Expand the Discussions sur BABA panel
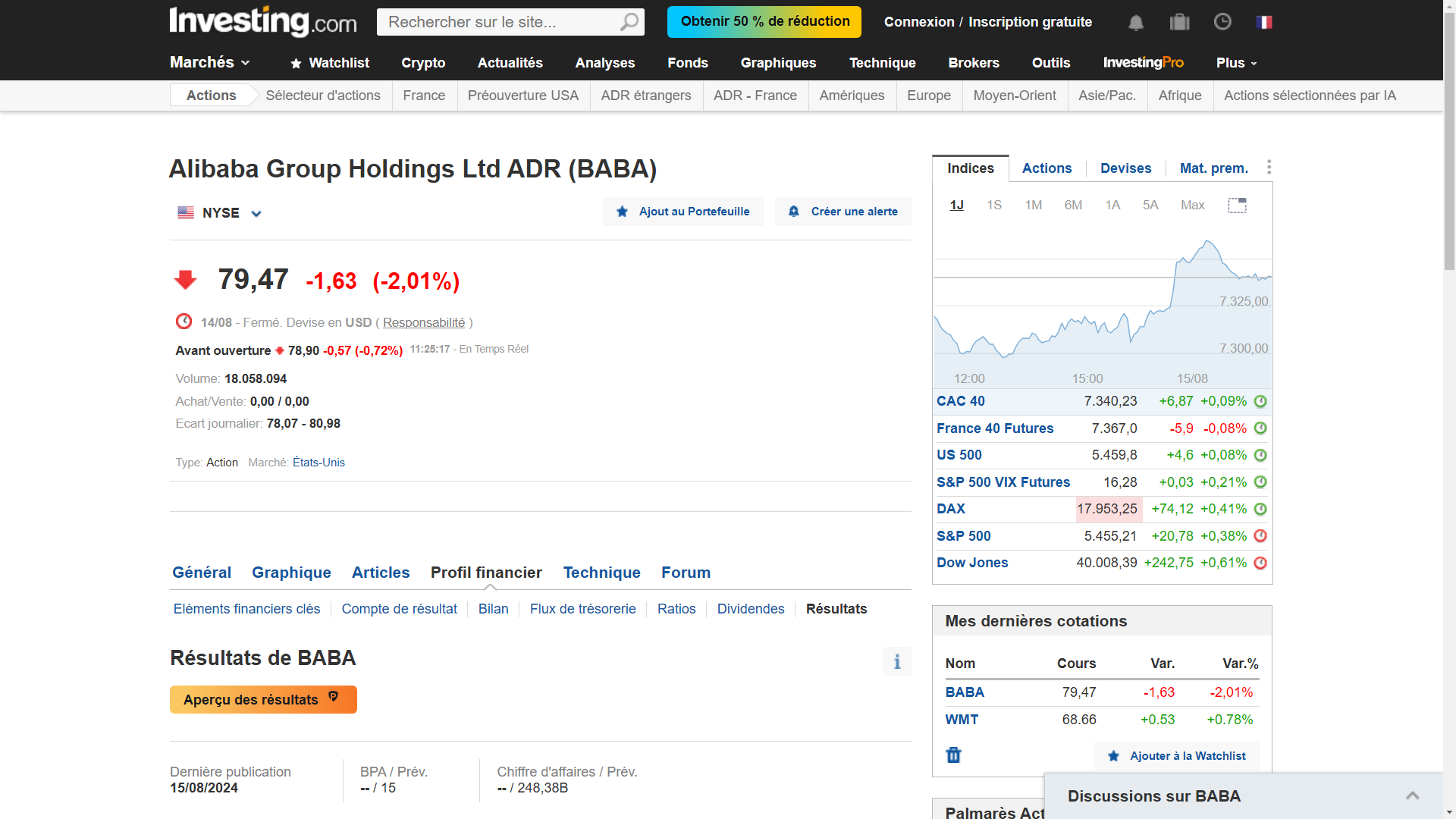1456x819 pixels. coord(1412,795)
